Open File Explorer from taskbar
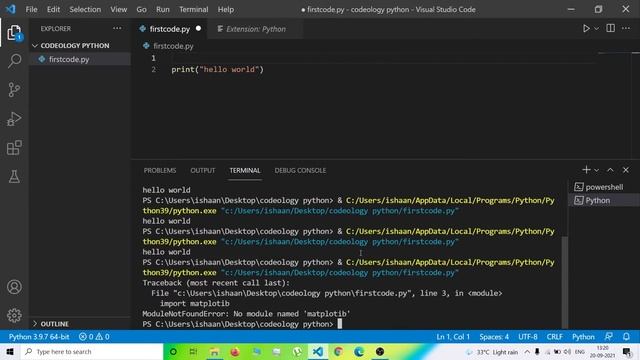This screenshot has width=640, height=360. coord(214,351)
